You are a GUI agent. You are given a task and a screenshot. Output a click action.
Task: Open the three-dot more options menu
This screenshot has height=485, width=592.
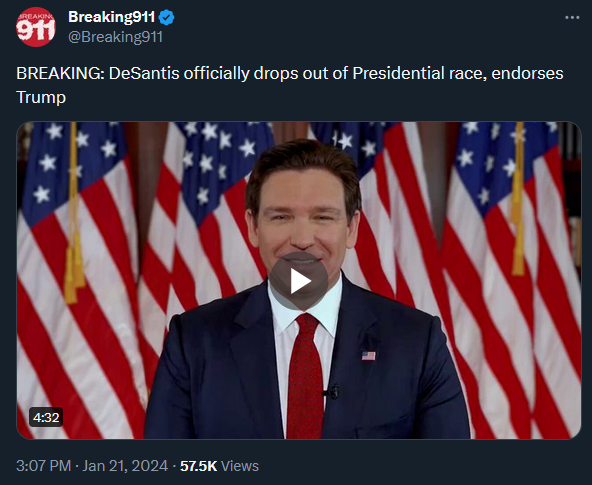[572, 17]
